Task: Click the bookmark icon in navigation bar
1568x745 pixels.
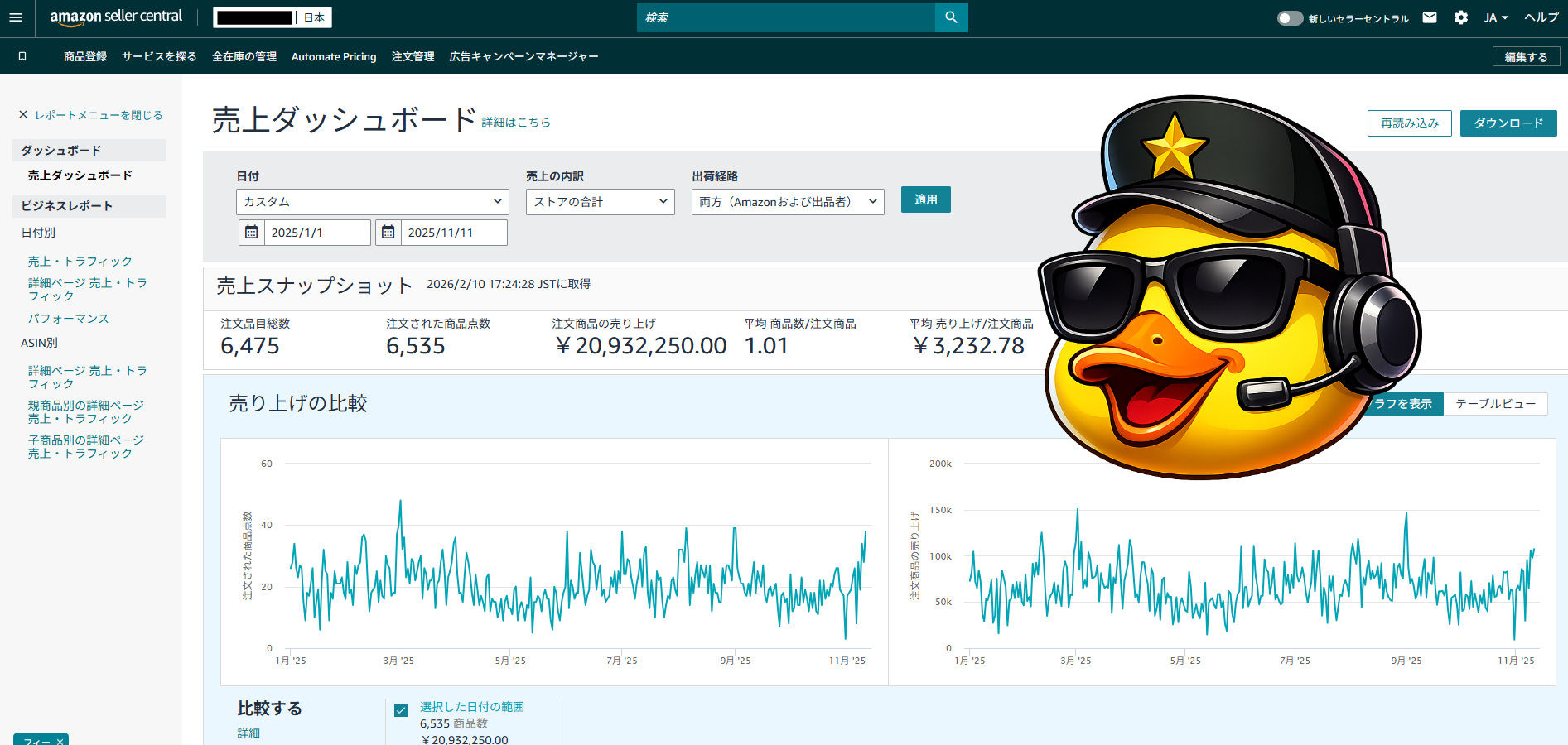Action: (x=22, y=56)
